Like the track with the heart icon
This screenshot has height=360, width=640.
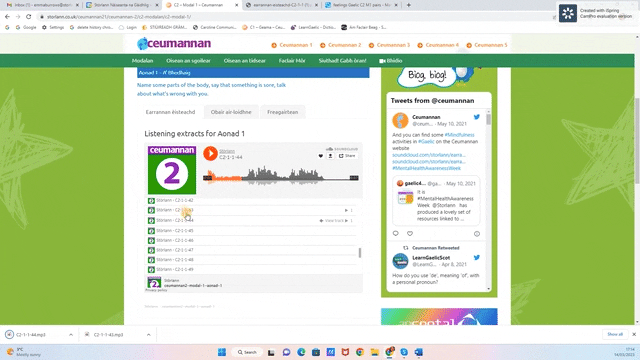pyautogui.click(x=320, y=156)
